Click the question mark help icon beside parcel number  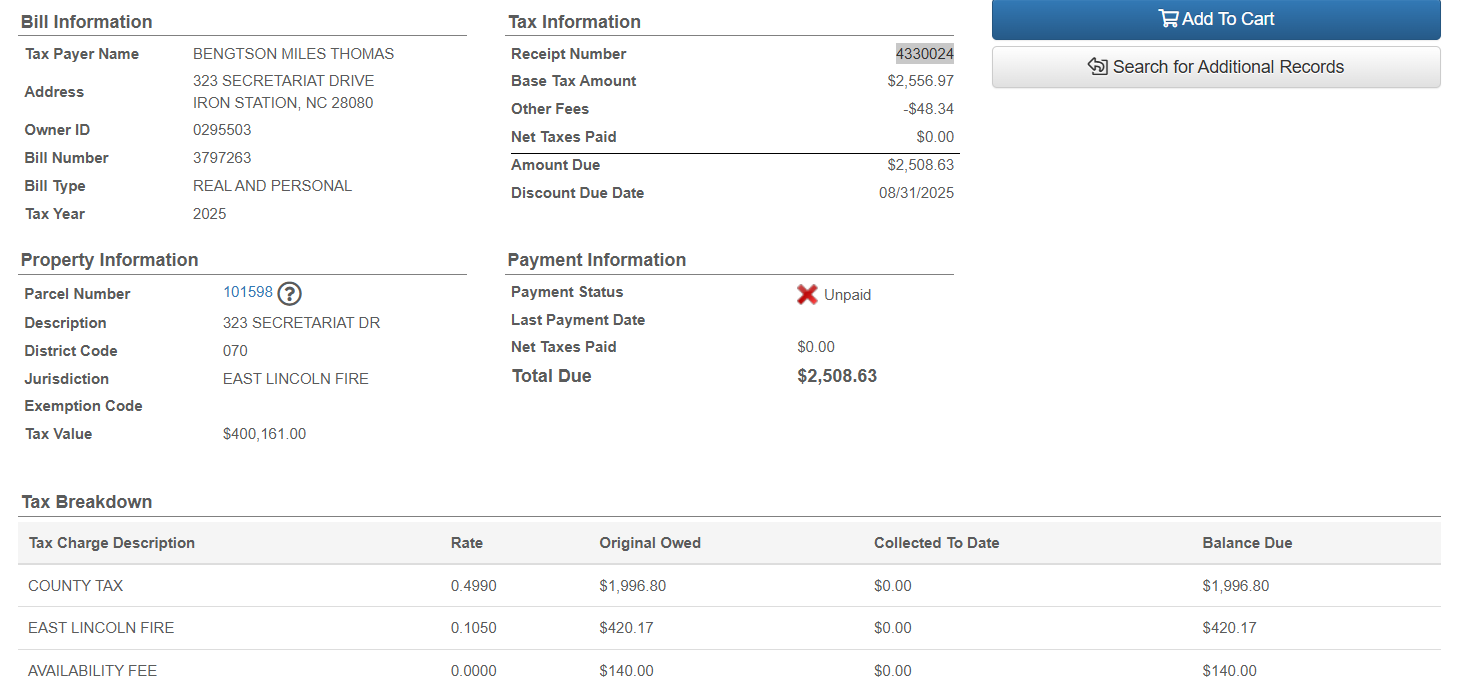coord(289,293)
